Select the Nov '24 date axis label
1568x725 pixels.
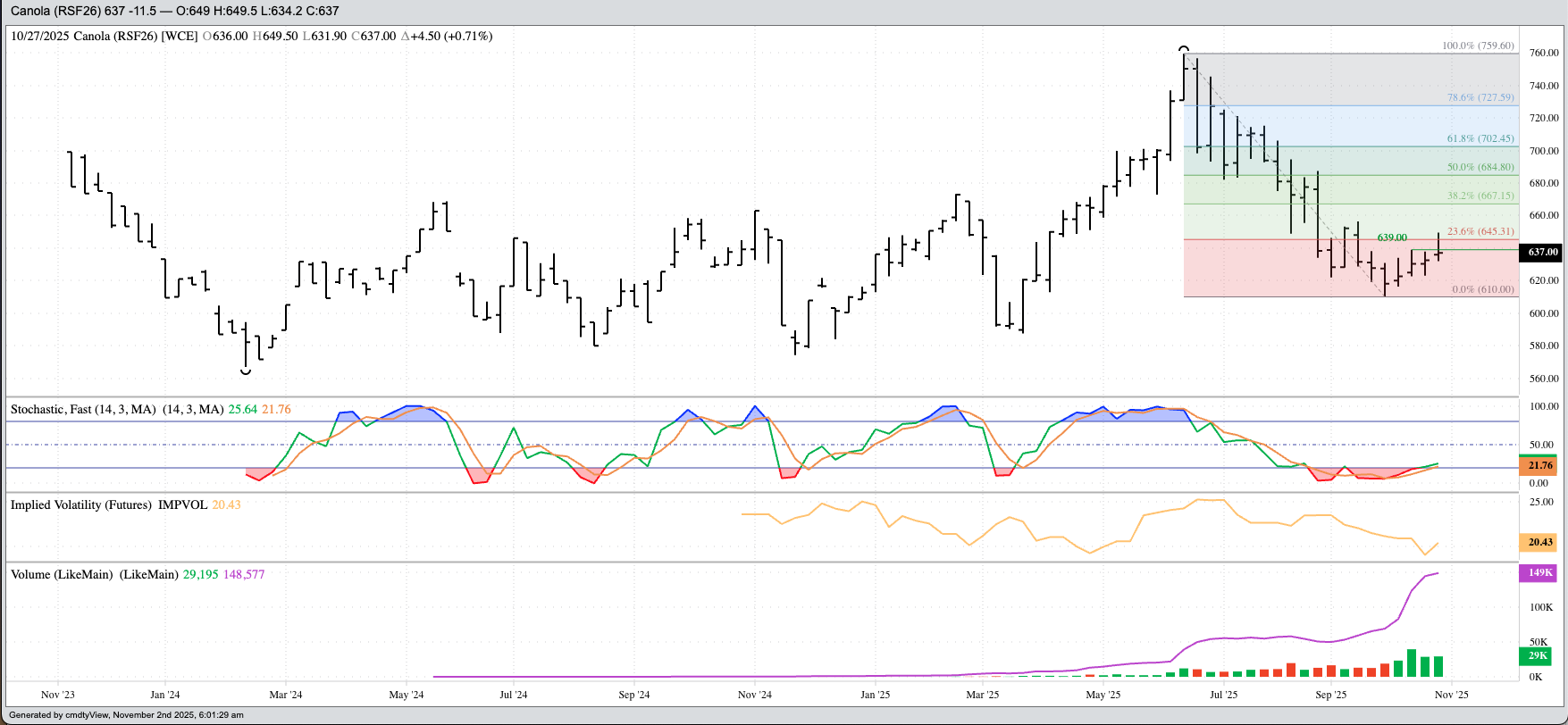click(754, 695)
